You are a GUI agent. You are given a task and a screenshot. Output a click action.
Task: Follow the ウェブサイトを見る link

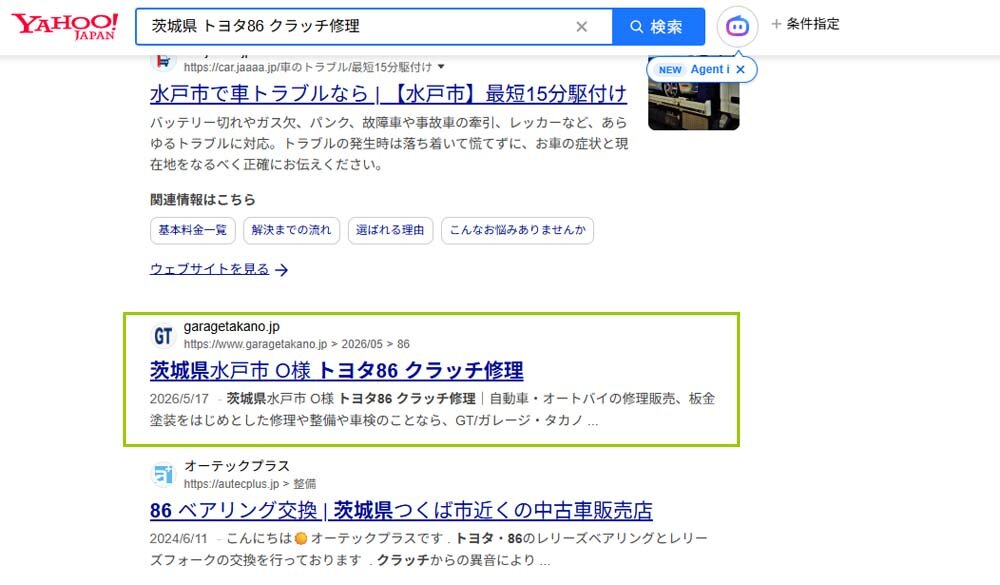219,269
